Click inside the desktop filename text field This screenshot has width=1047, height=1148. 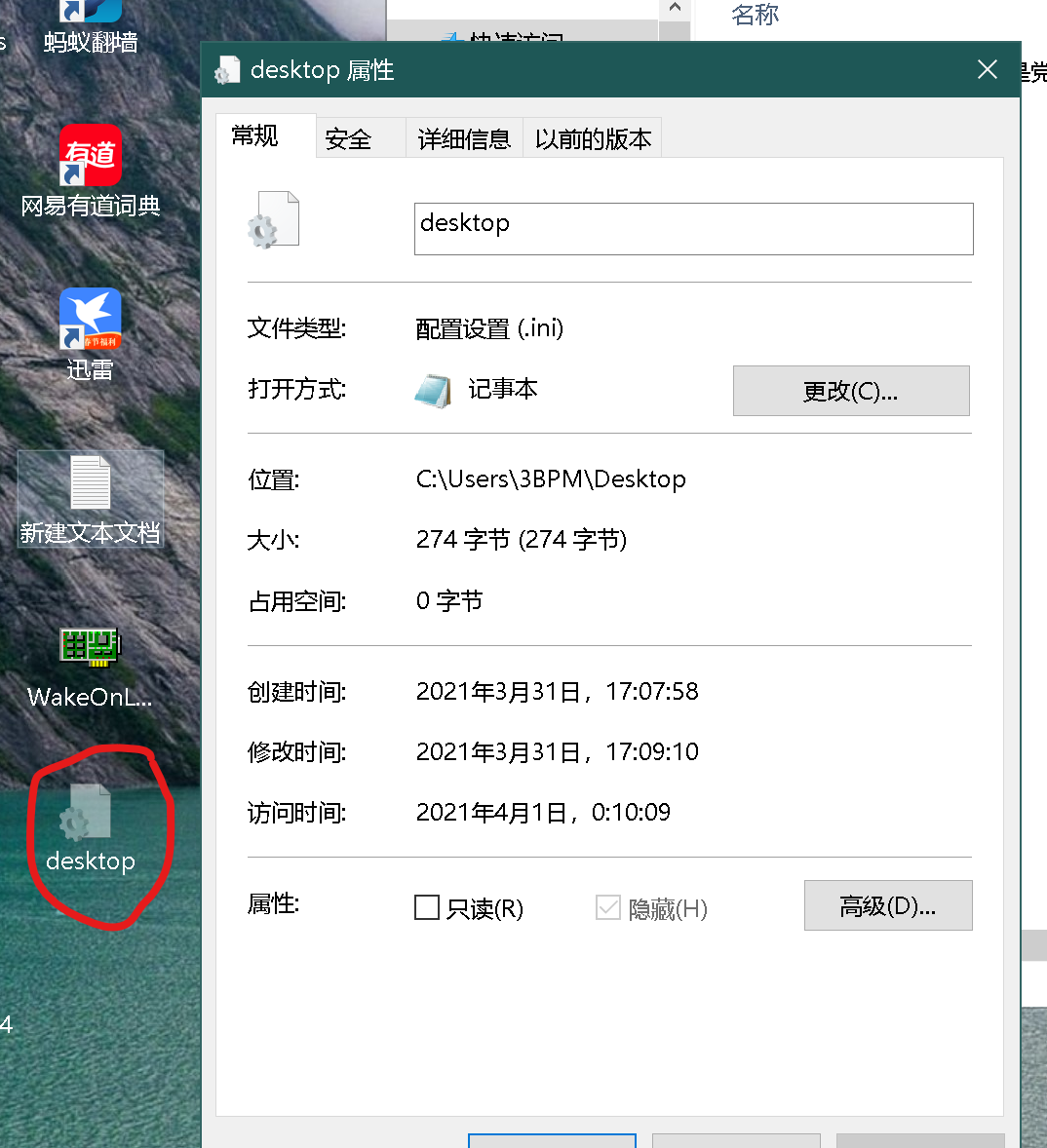pos(694,228)
